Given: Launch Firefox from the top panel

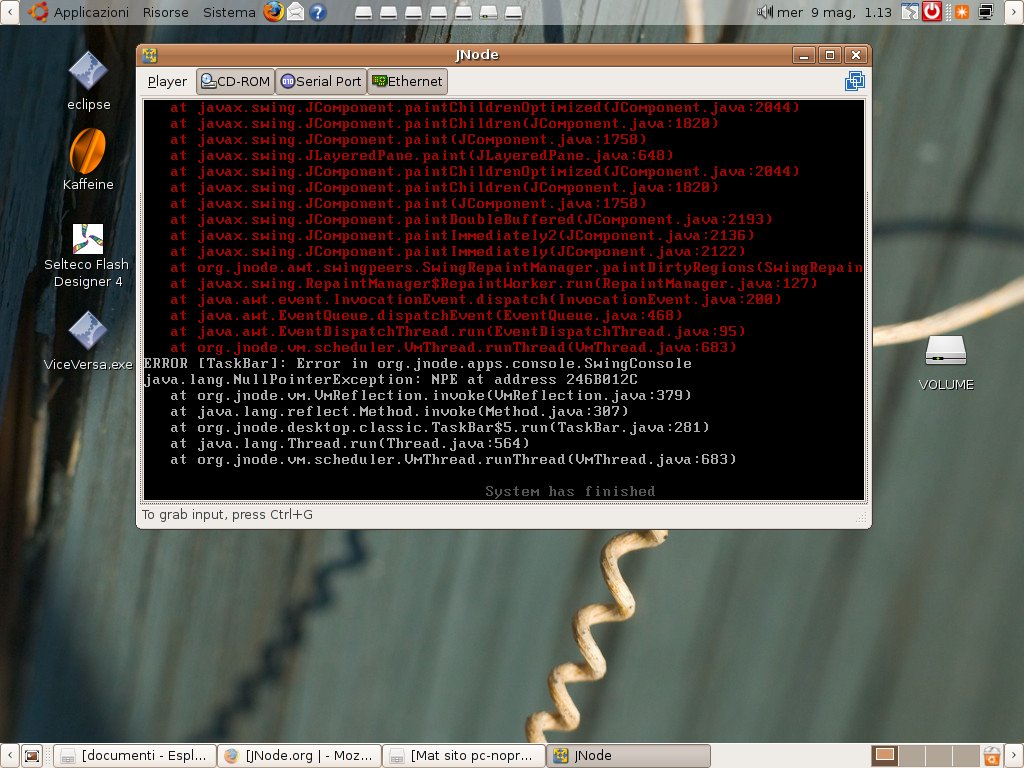Looking at the screenshot, I should coord(274,12).
